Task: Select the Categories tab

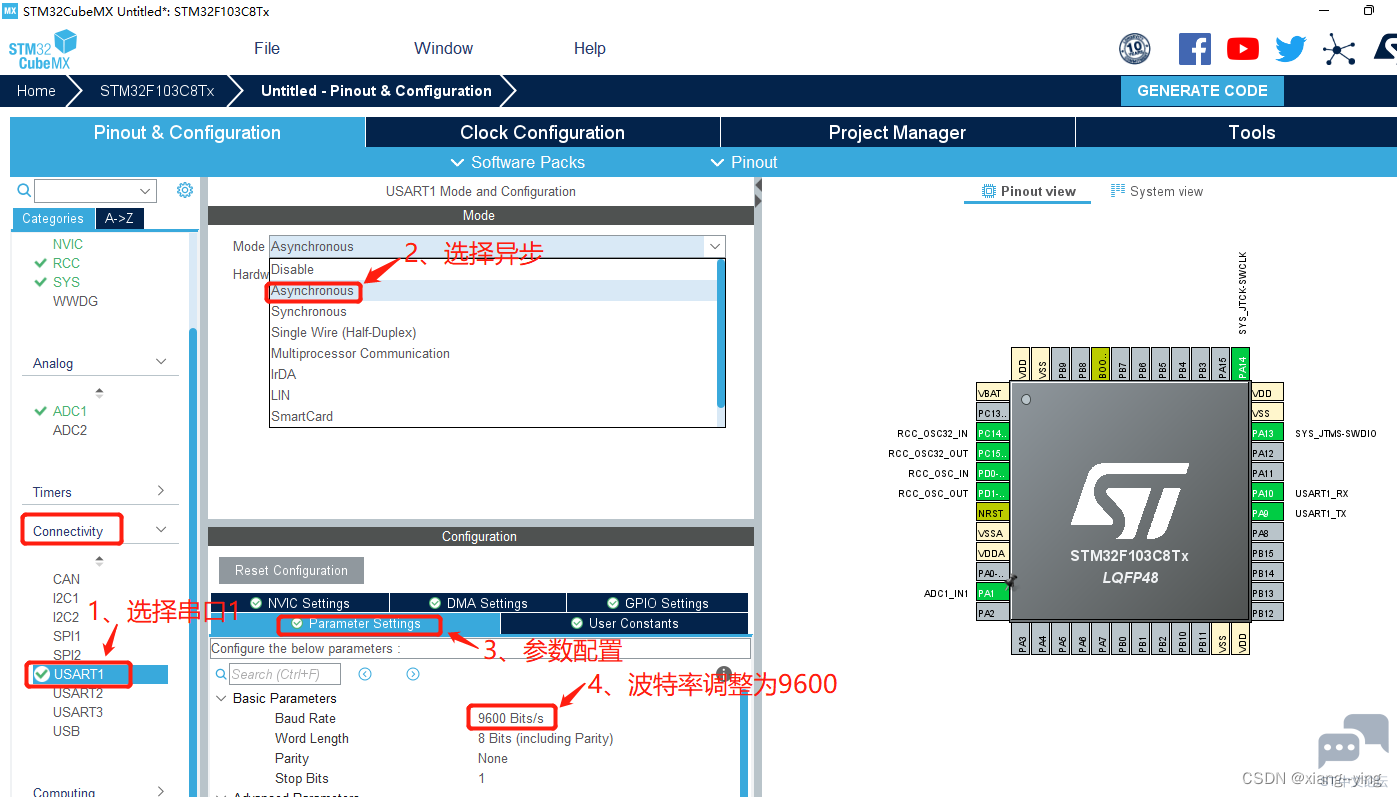Action: 53,218
